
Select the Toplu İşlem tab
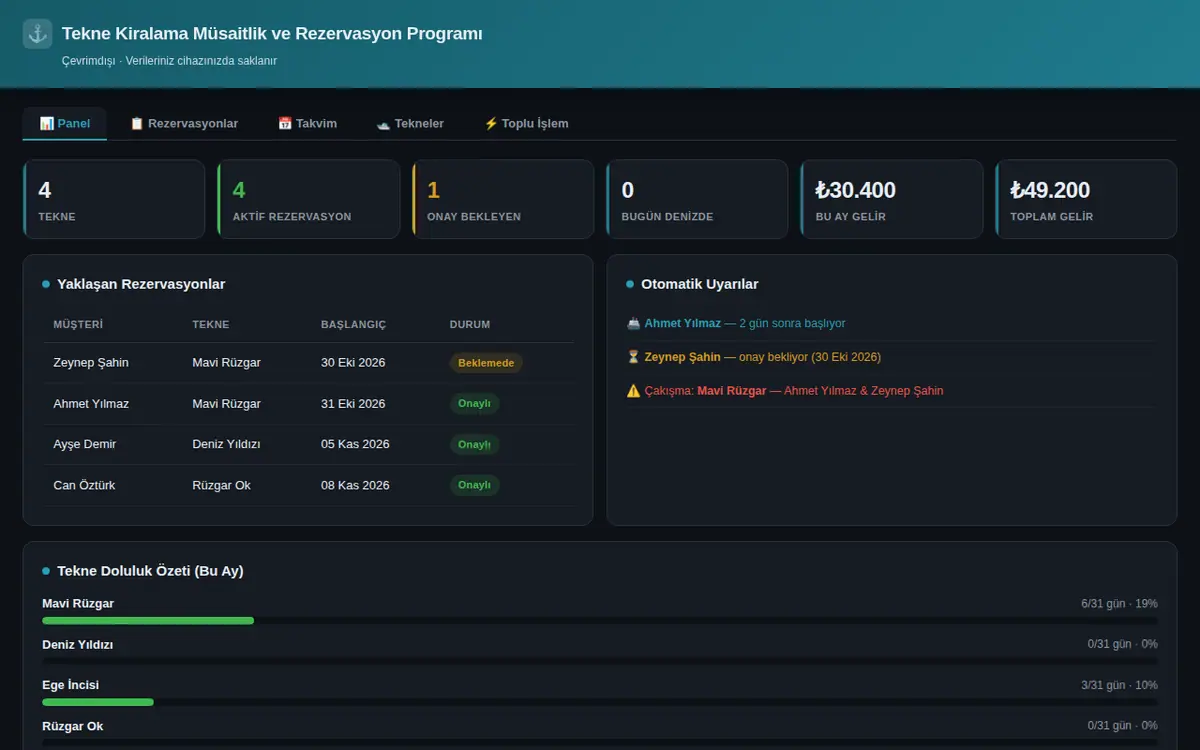point(526,124)
